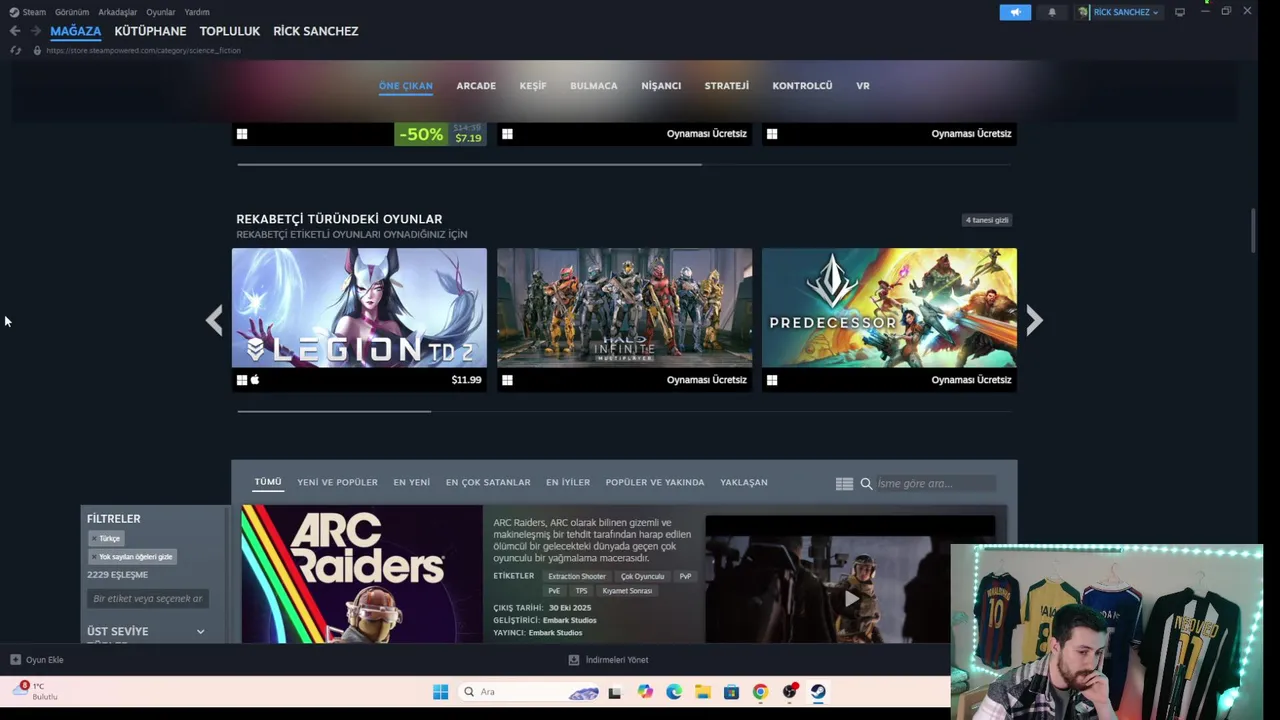
Task: Switch to the Yeni ve Popüler tab
Action: 337,482
